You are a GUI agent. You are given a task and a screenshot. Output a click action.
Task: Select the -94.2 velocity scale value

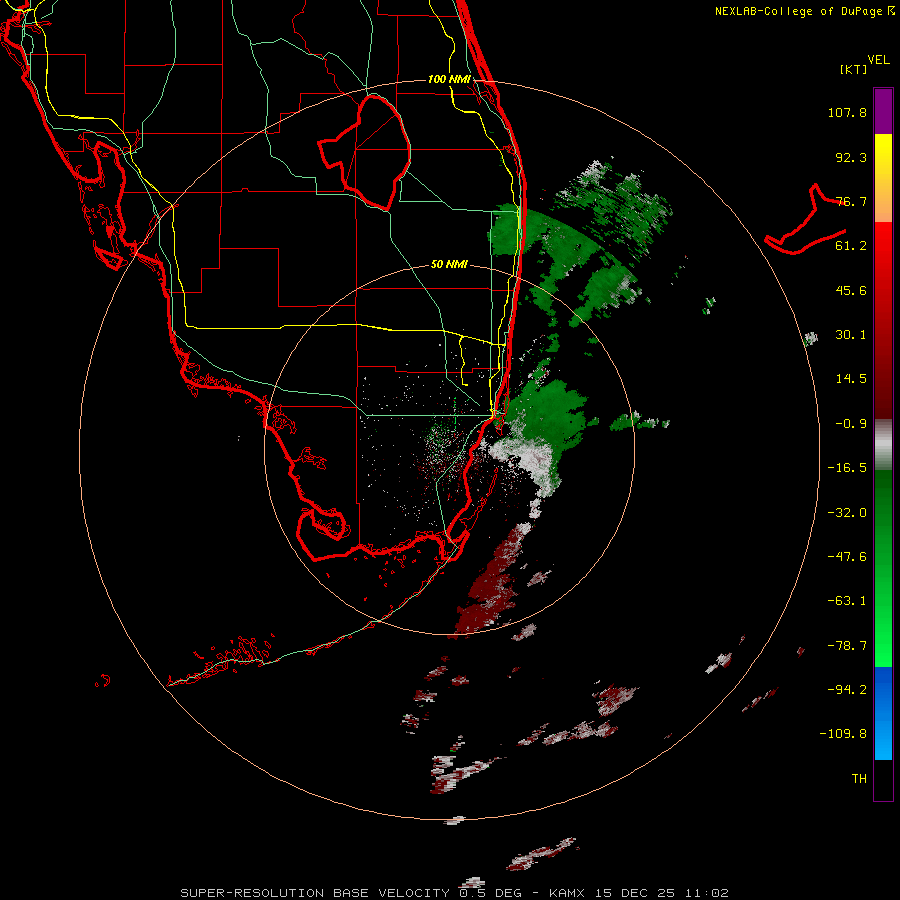coord(847,690)
